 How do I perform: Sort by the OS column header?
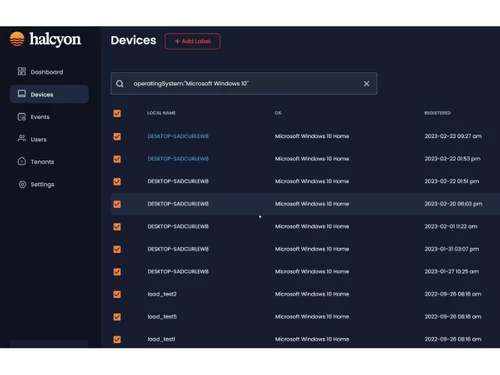(278, 113)
